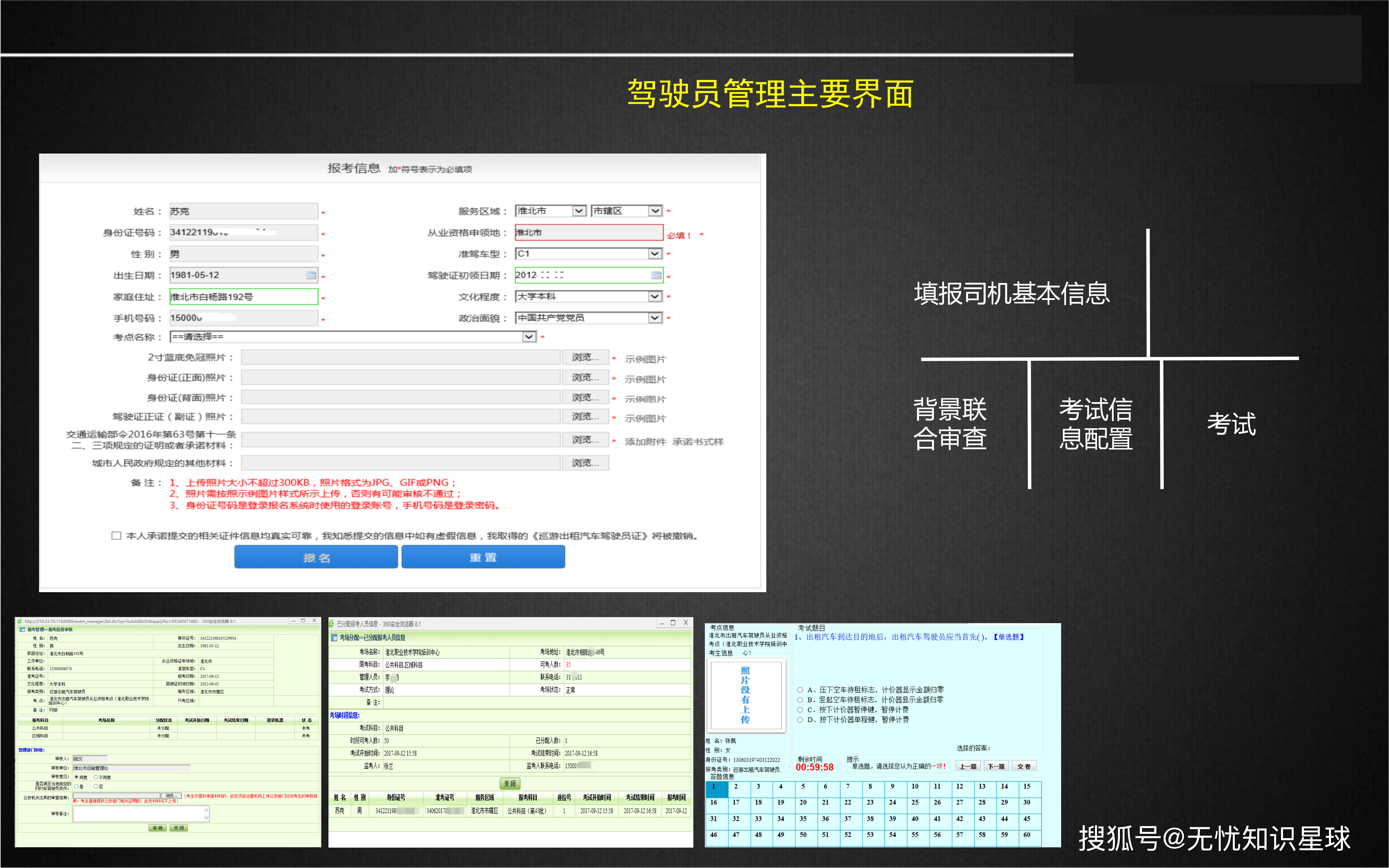Image resolution: width=1389 pixels, height=868 pixels.
Task: Click 360 browser icon of 已分配报考人员信息 window
Action: 332,623
